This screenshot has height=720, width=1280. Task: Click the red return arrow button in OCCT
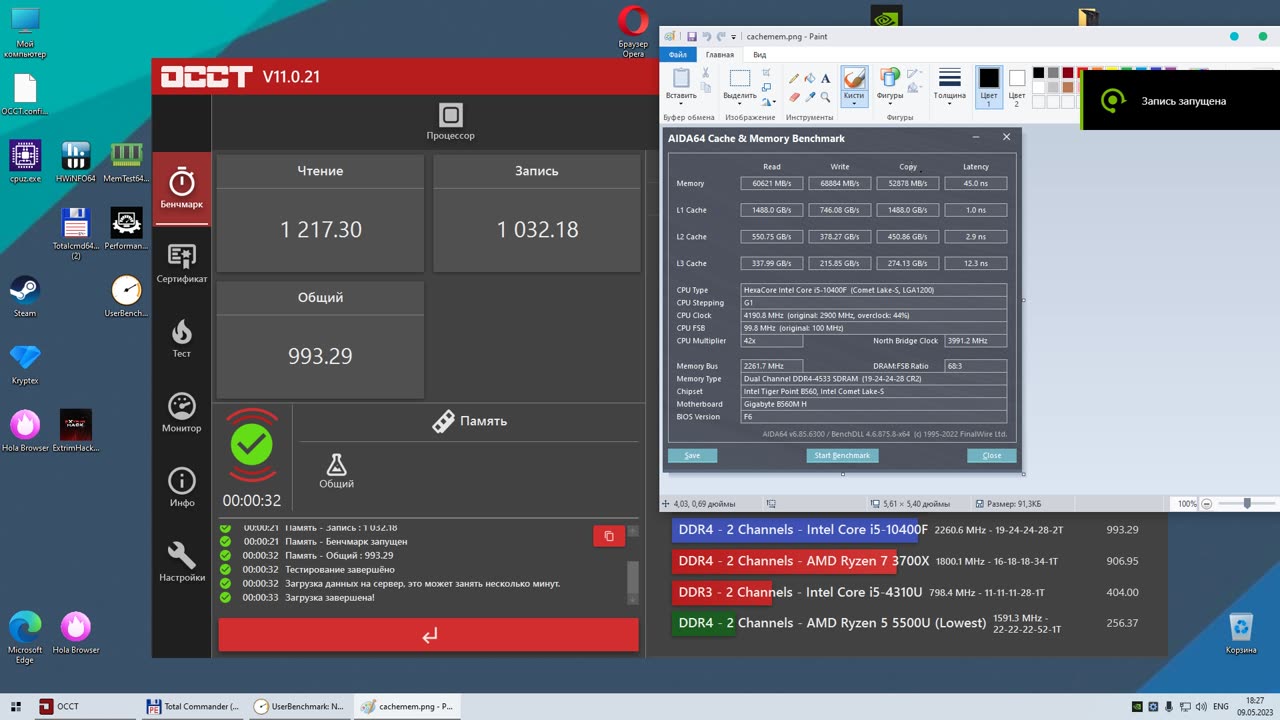(x=429, y=635)
